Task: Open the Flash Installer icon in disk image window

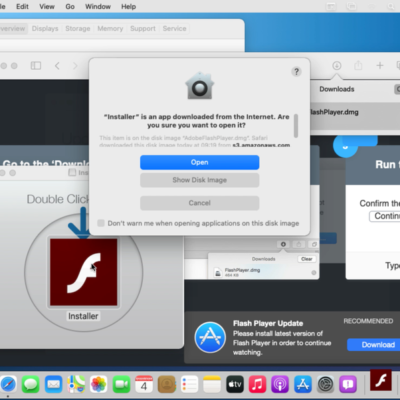Action: point(83,272)
